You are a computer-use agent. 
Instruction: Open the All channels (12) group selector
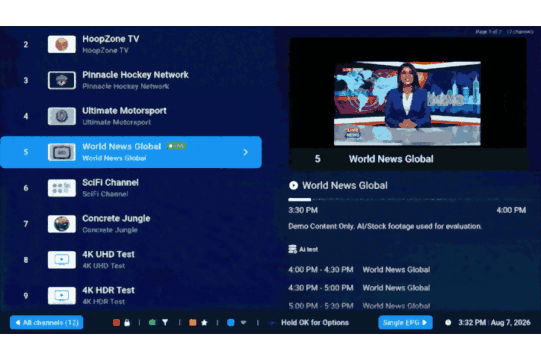[x=47, y=322]
